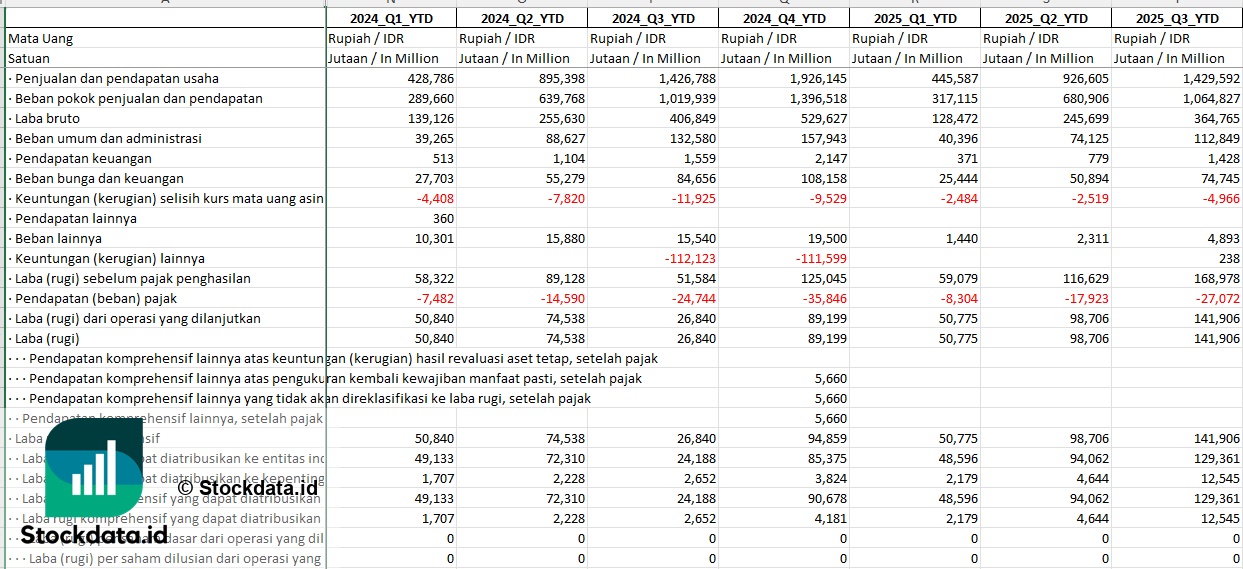Select the 2024_Q4_YTD column header
1243x569 pixels.
784,18
